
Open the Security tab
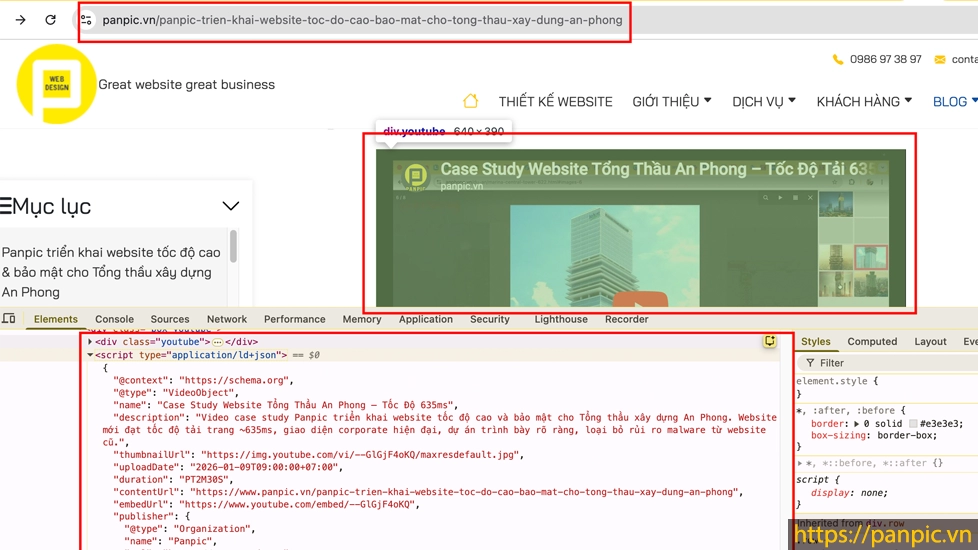[490, 319]
